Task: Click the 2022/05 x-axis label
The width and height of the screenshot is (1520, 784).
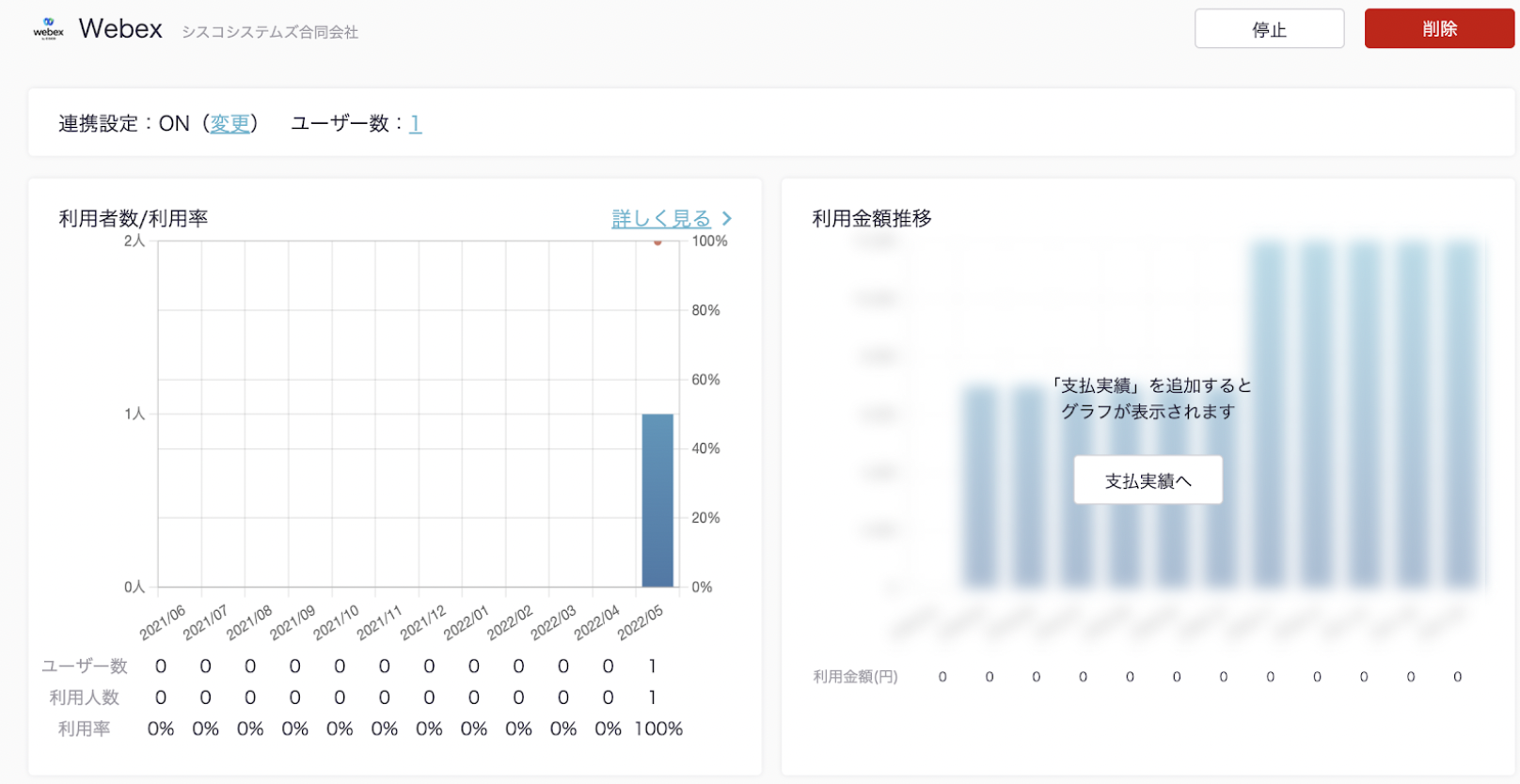Action: click(x=641, y=622)
